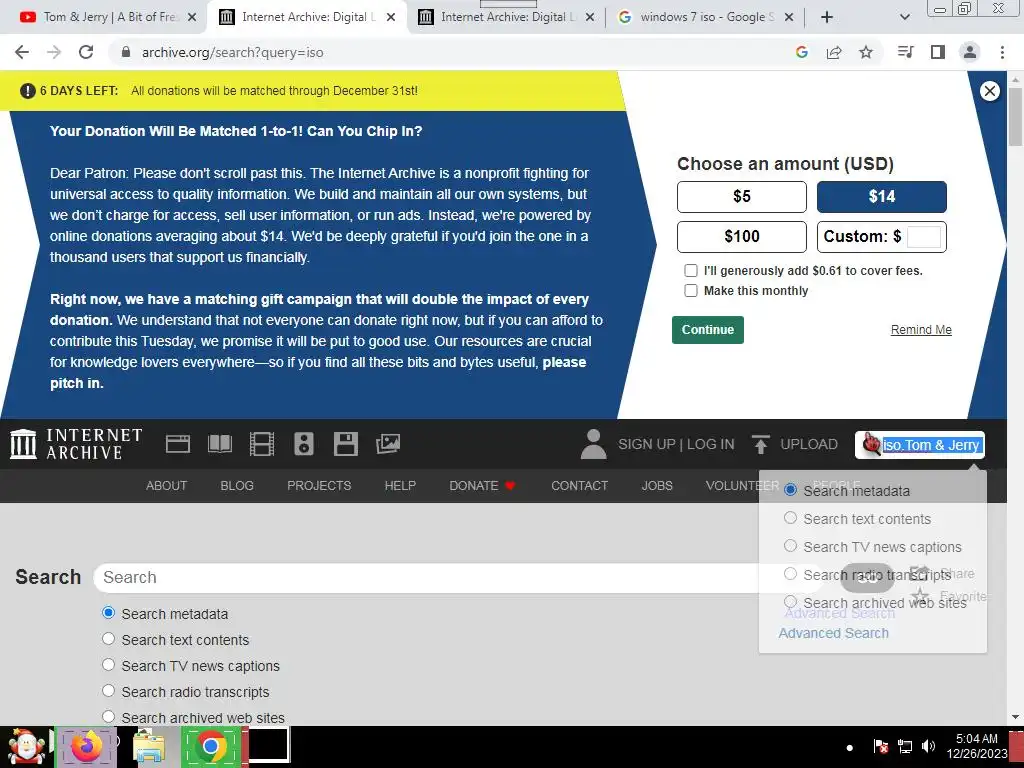The image size is (1024, 768).
Task: Check the add $0.61 to cover fees box
Action: coord(690,270)
